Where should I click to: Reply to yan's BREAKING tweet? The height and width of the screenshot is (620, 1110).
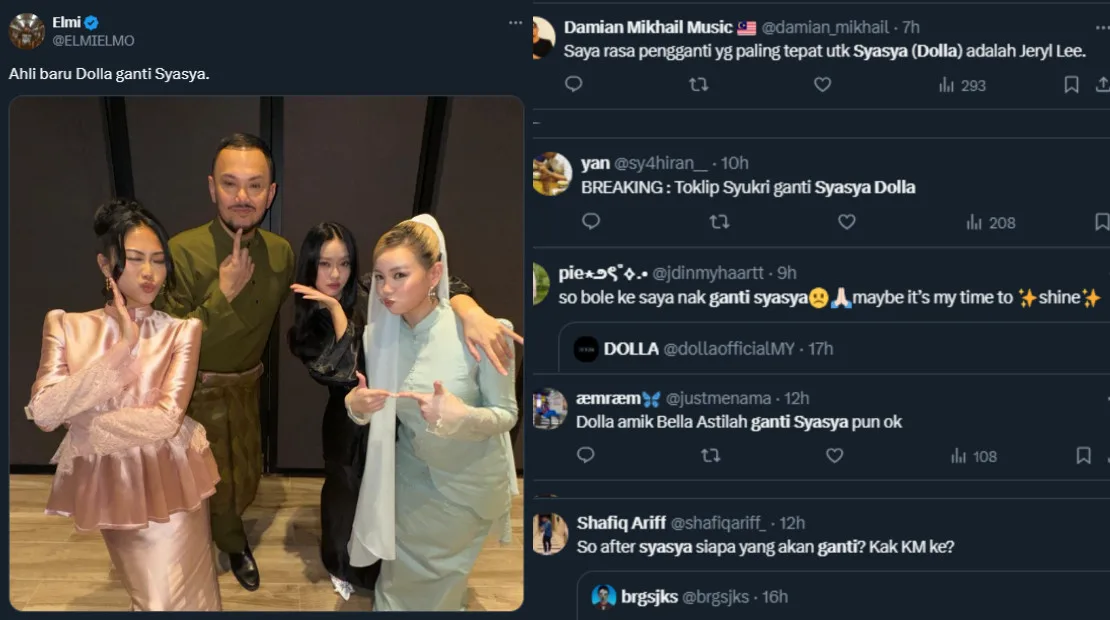coord(591,222)
